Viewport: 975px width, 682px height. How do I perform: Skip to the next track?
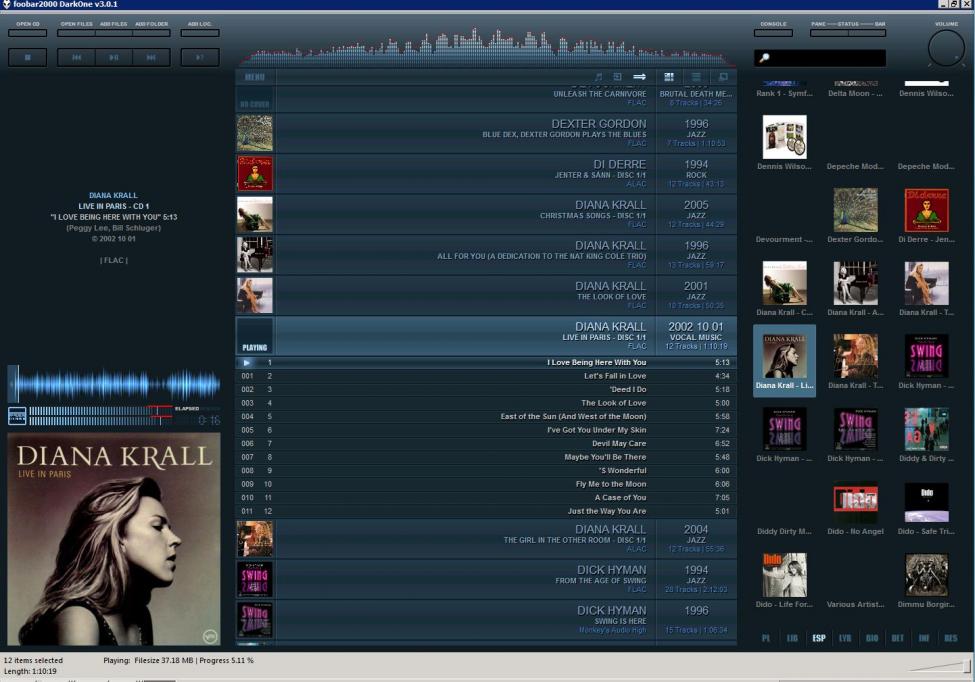151,57
